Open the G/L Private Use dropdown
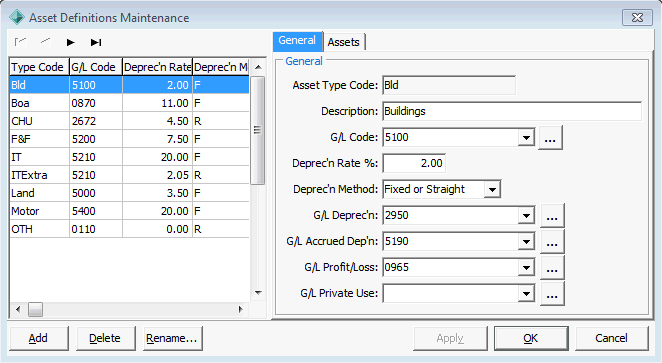The height and width of the screenshot is (363, 662). [x=526, y=294]
